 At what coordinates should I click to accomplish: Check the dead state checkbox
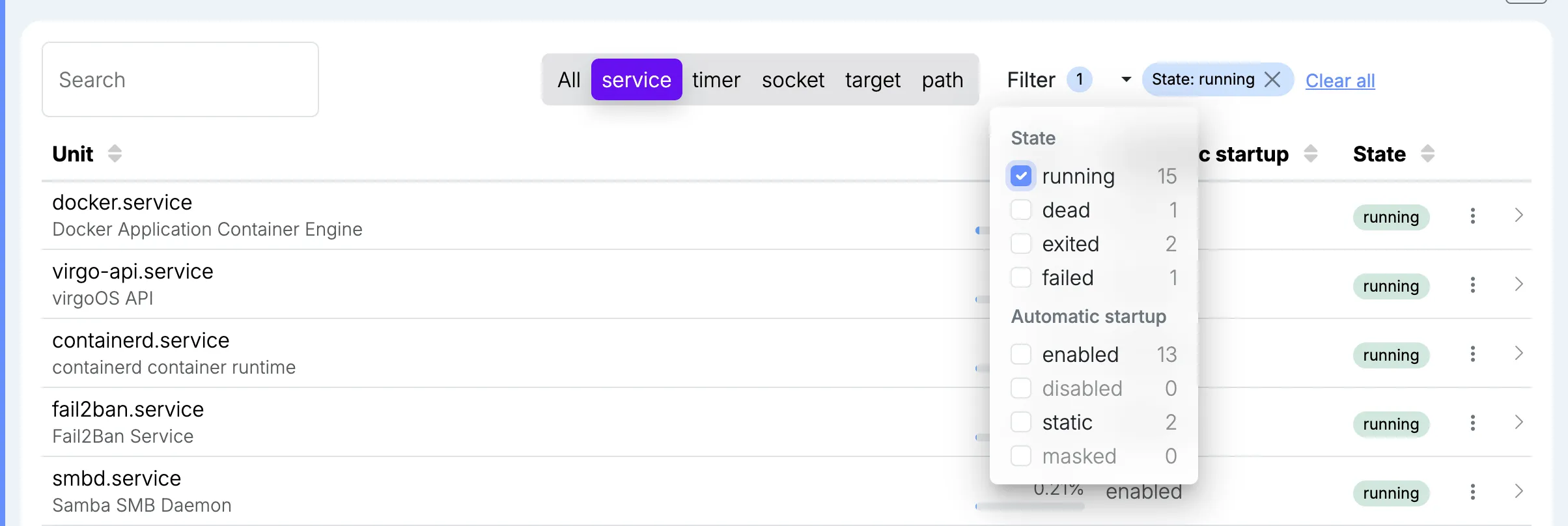tap(1021, 210)
